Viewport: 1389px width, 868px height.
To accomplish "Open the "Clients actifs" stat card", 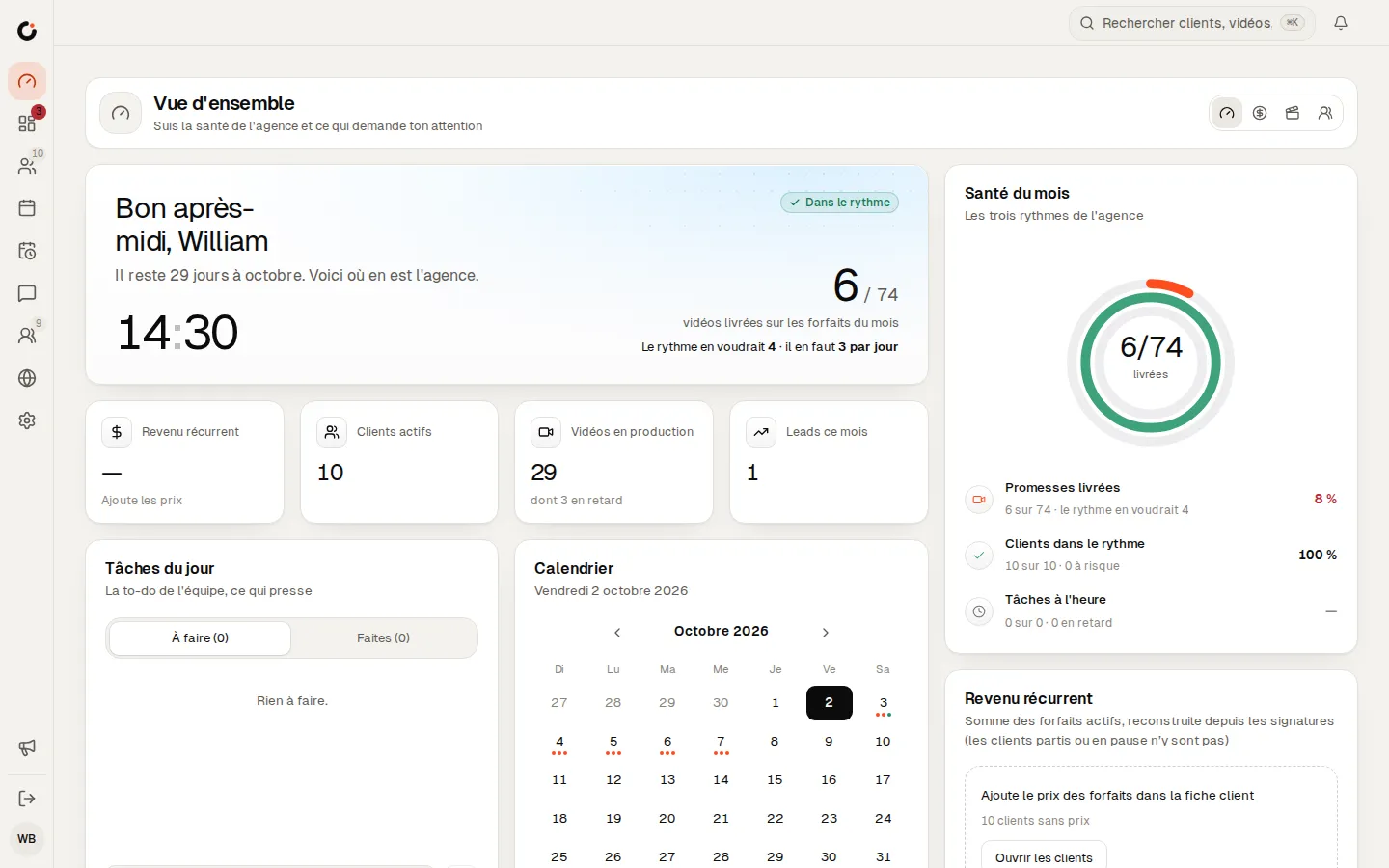I will tap(399, 462).
